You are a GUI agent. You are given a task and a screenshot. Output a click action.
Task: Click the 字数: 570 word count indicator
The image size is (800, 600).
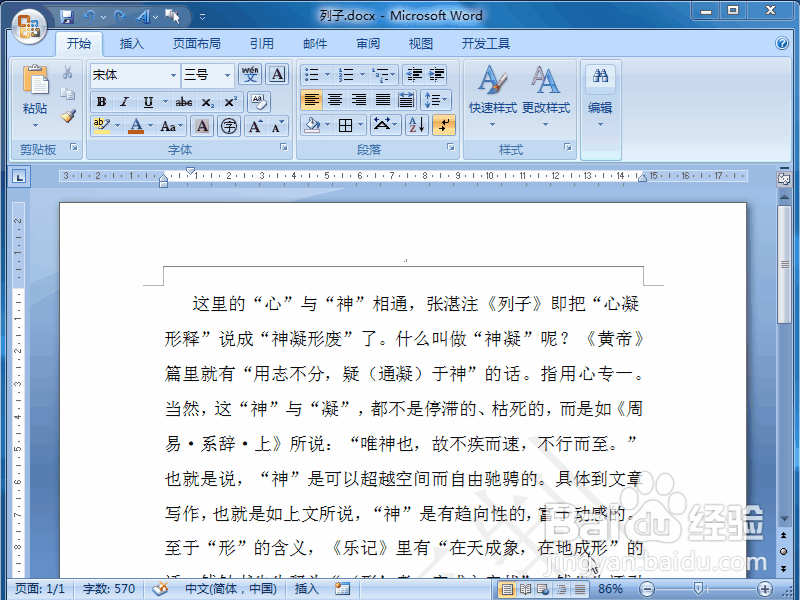click(x=107, y=590)
